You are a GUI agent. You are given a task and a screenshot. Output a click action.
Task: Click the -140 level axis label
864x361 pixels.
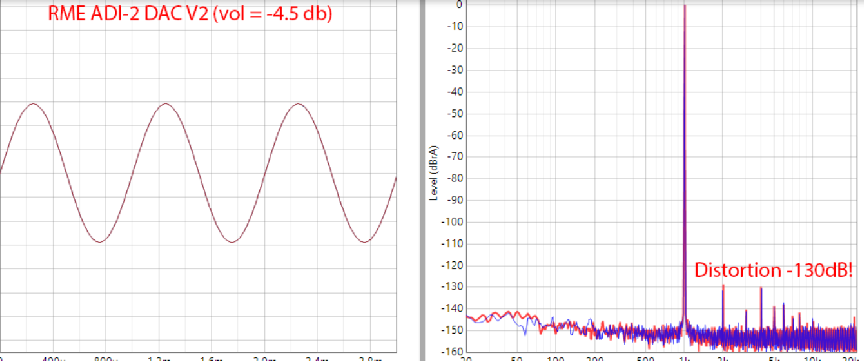coord(452,309)
